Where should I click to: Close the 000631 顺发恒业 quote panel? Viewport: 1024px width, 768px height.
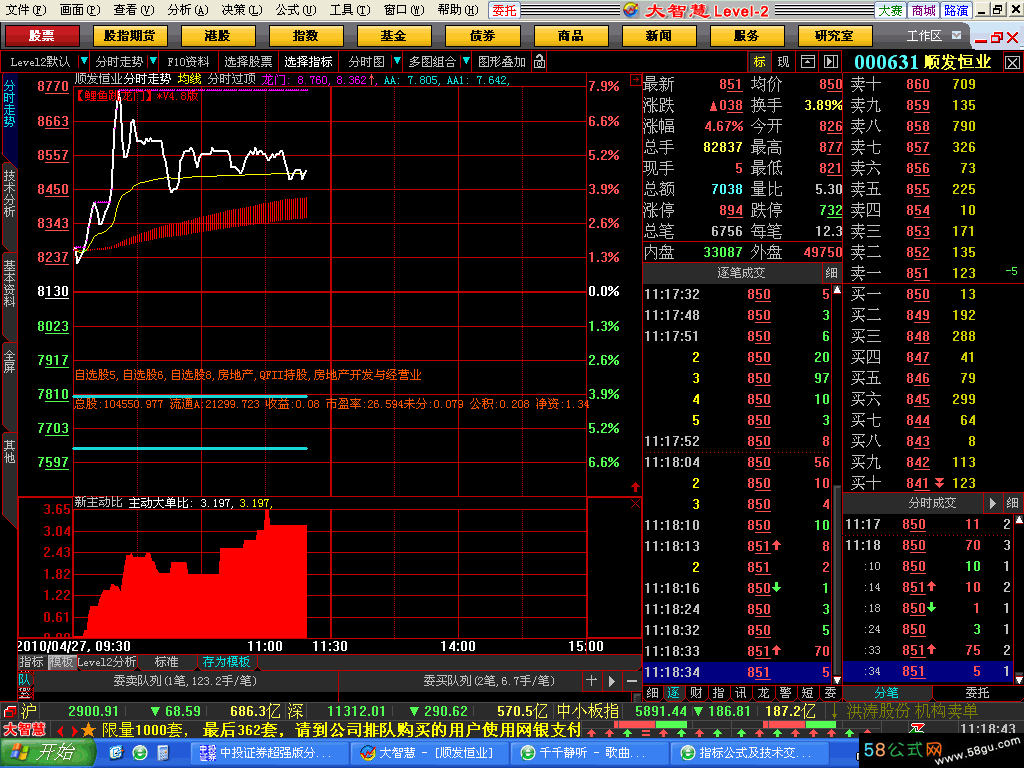(x=1012, y=63)
